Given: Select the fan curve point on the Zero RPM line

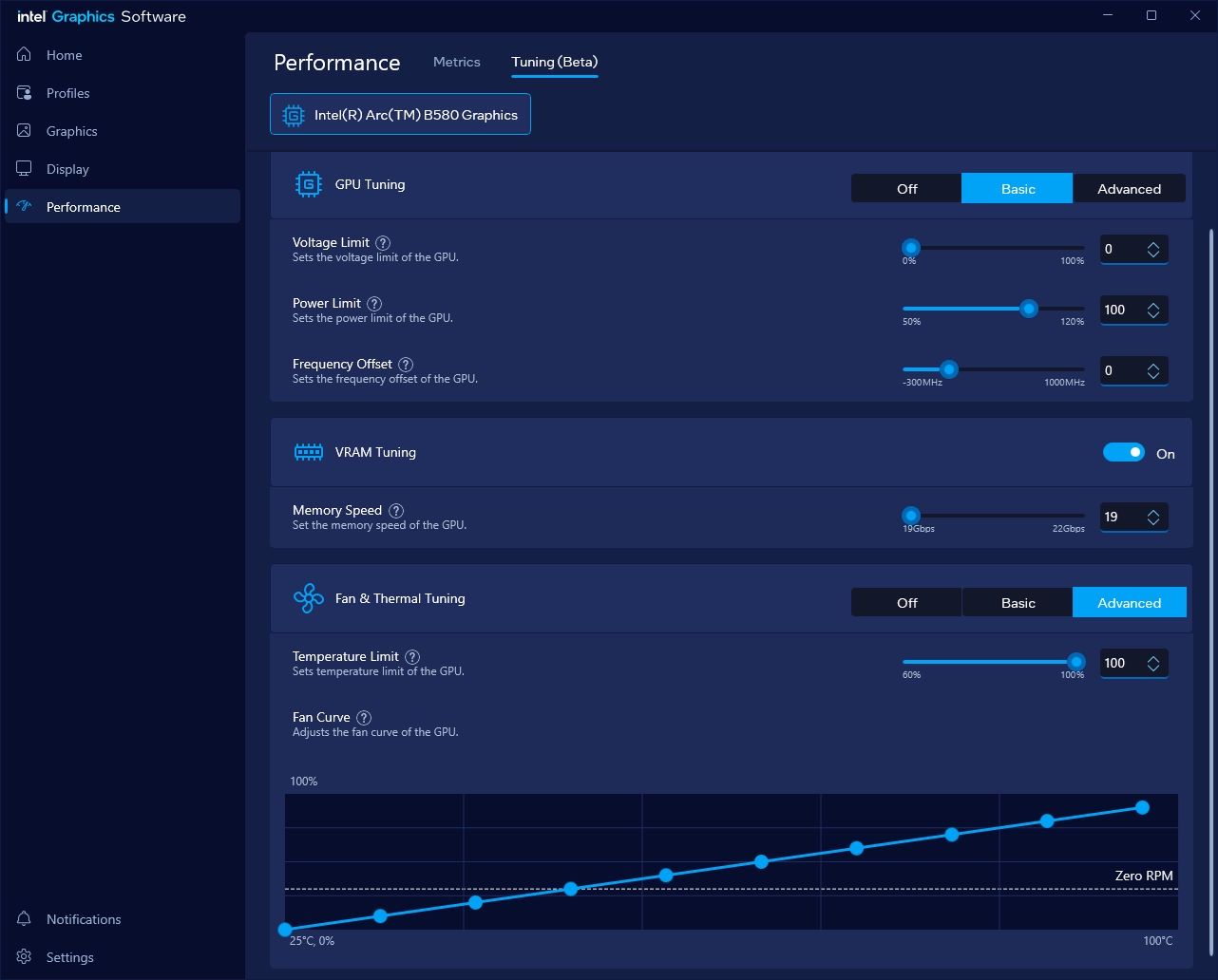Looking at the screenshot, I should tap(571, 889).
